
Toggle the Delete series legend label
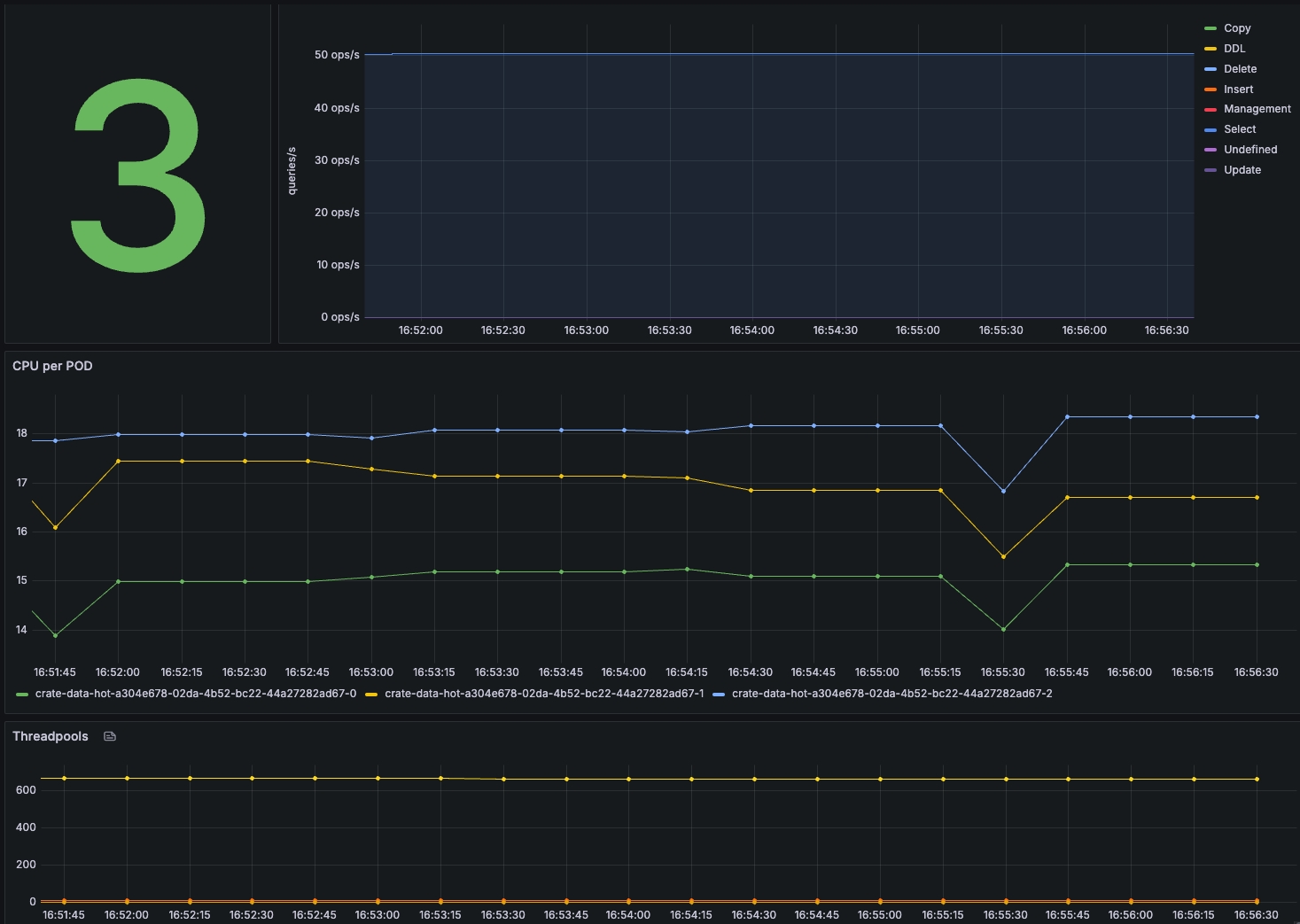point(1240,69)
